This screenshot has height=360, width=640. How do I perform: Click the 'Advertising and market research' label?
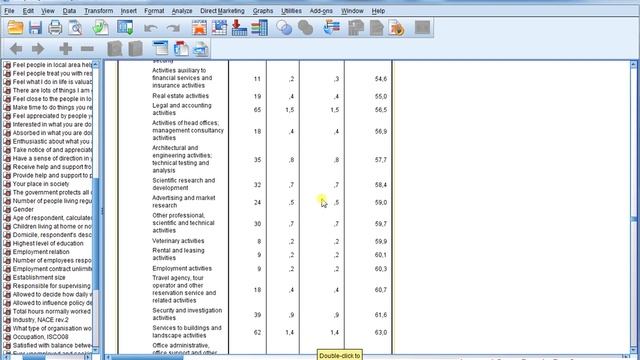tap(184, 202)
